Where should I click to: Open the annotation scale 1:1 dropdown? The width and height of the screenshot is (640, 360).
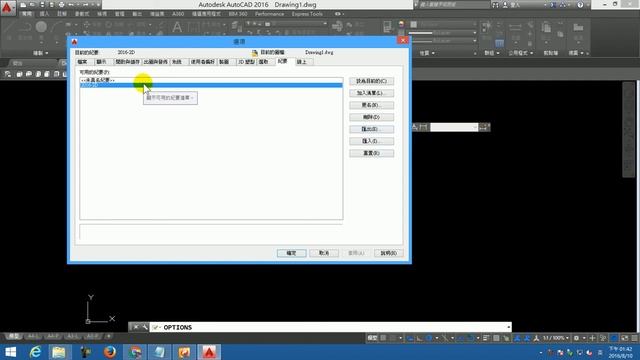pyautogui.click(x=556, y=338)
